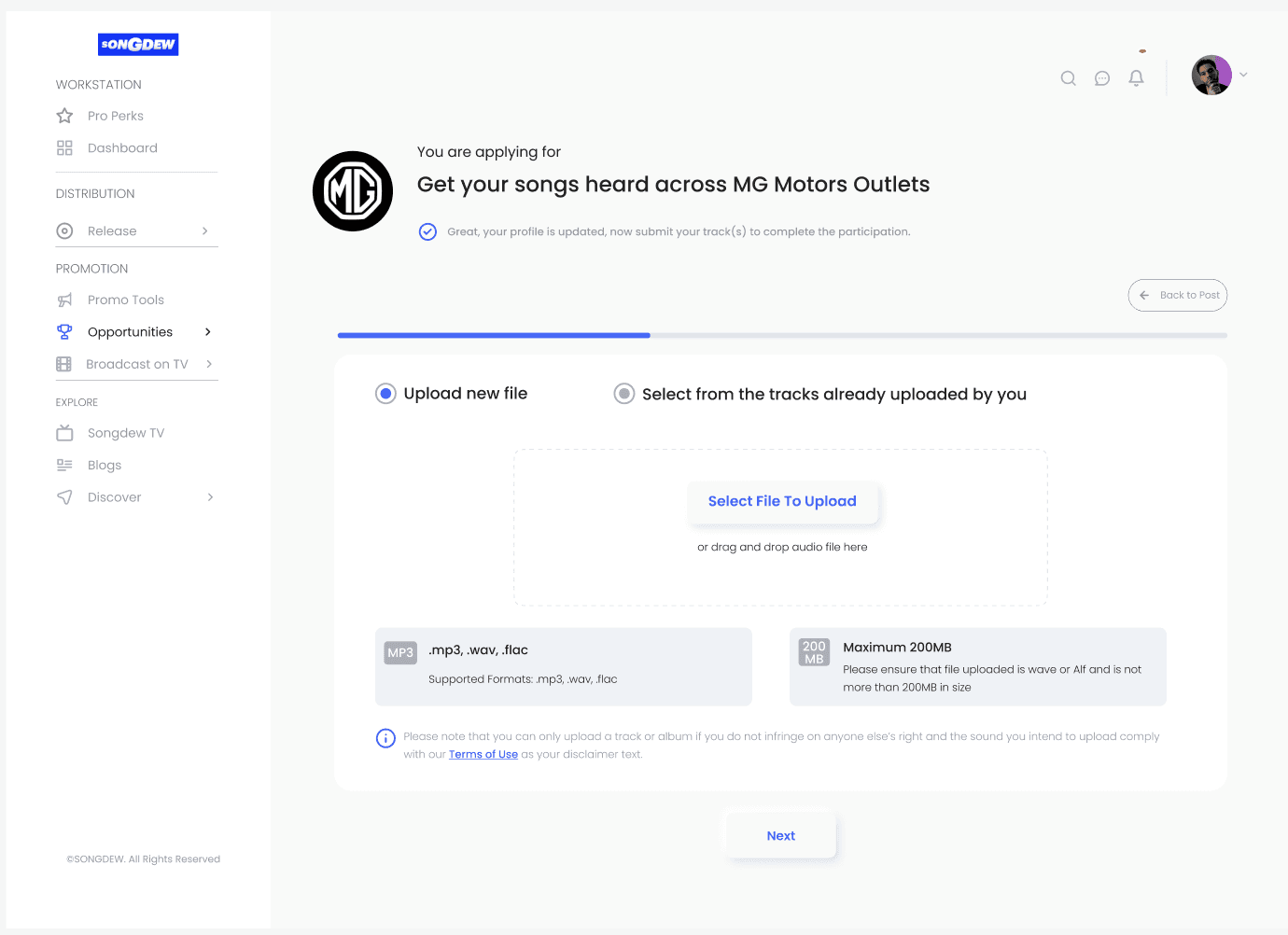Click the Promo Tools megaphone icon
This screenshot has width=1288, height=935.
[x=64, y=300]
